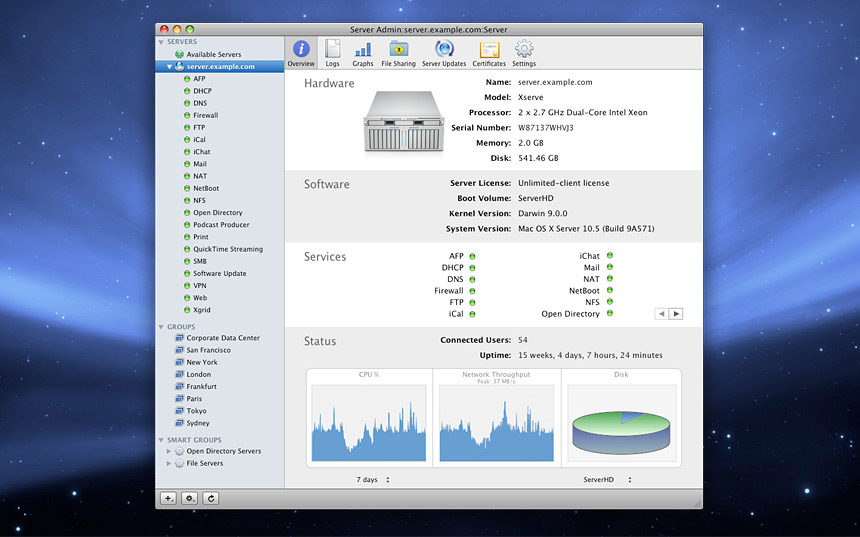Select the Firewall service in sidebar

point(206,115)
